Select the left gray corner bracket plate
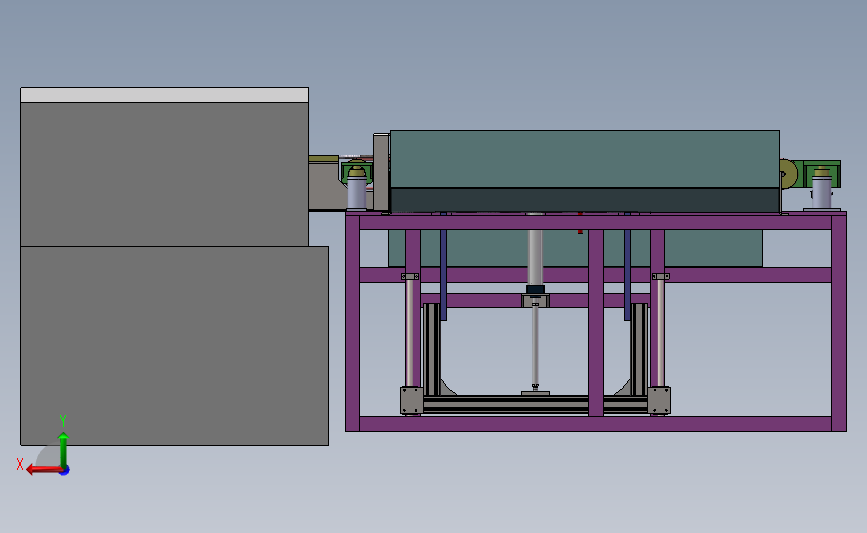Image resolution: width=867 pixels, height=533 pixels. tap(411, 400)
